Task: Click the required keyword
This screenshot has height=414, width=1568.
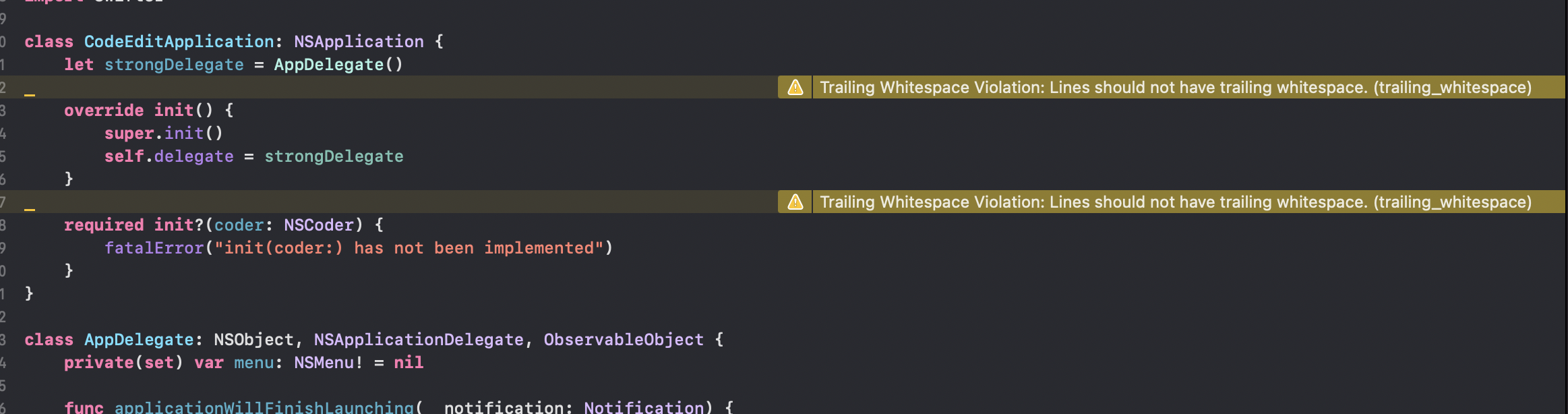Action: pyautogui.click(x=104, y=225)
